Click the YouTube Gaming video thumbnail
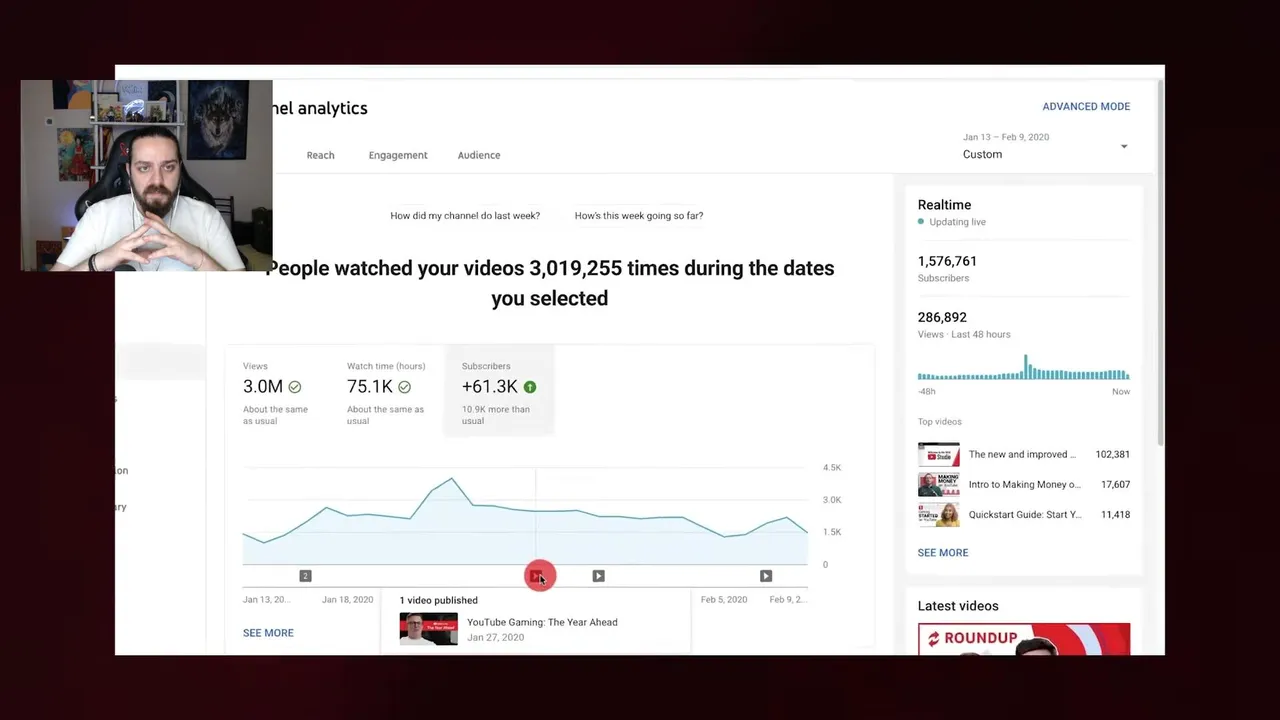The height and width of the screenshot is (720, 1280). [428, 629]
